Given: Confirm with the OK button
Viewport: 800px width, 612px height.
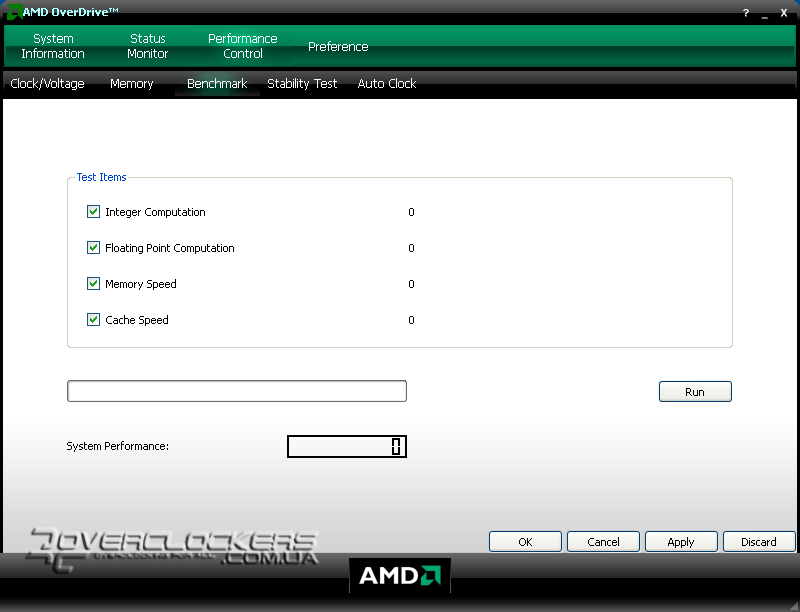Looking at the screenshot, I should pos(525,542).
